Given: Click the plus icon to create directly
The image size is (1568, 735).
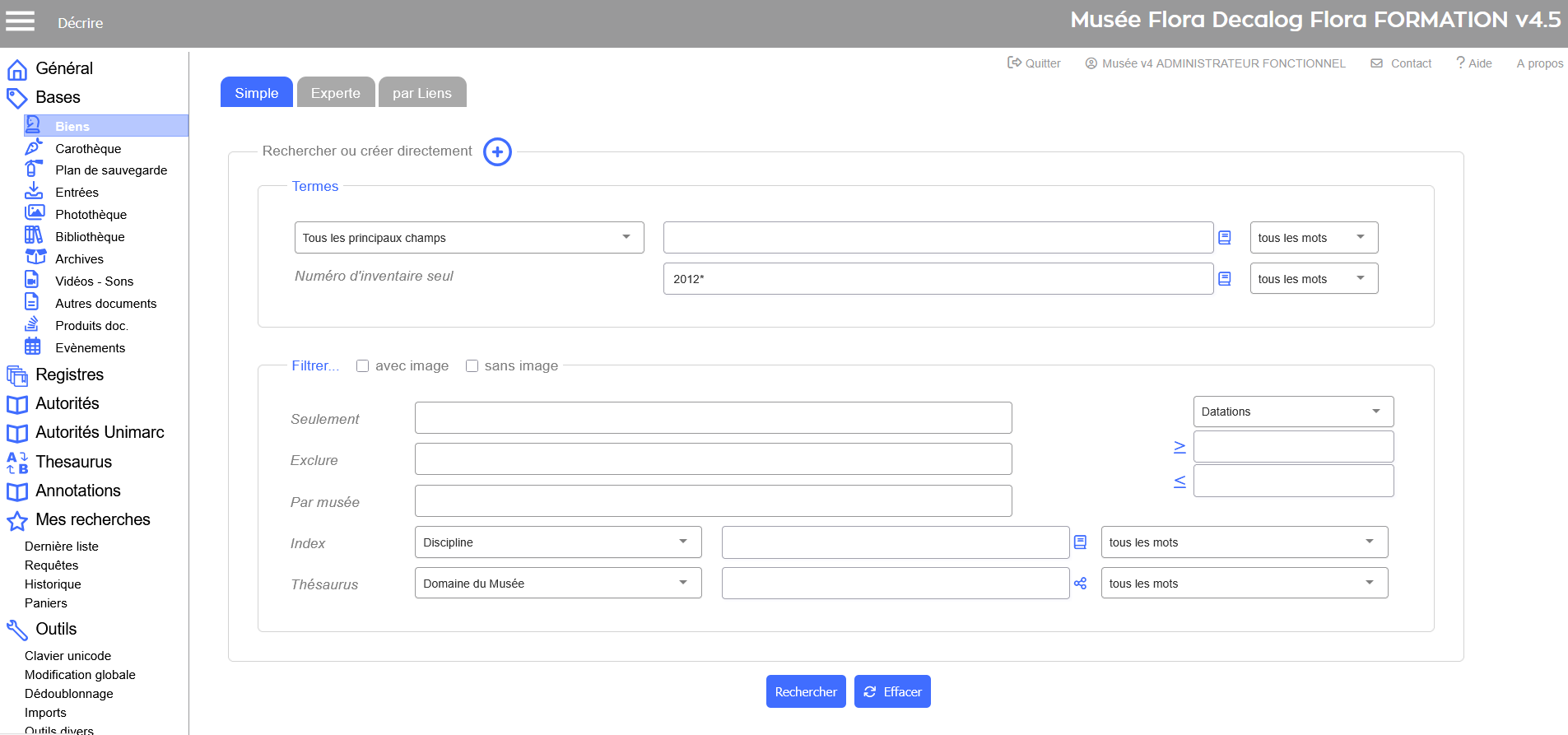Looking at the screenshot, I should (x=497, y=151).
